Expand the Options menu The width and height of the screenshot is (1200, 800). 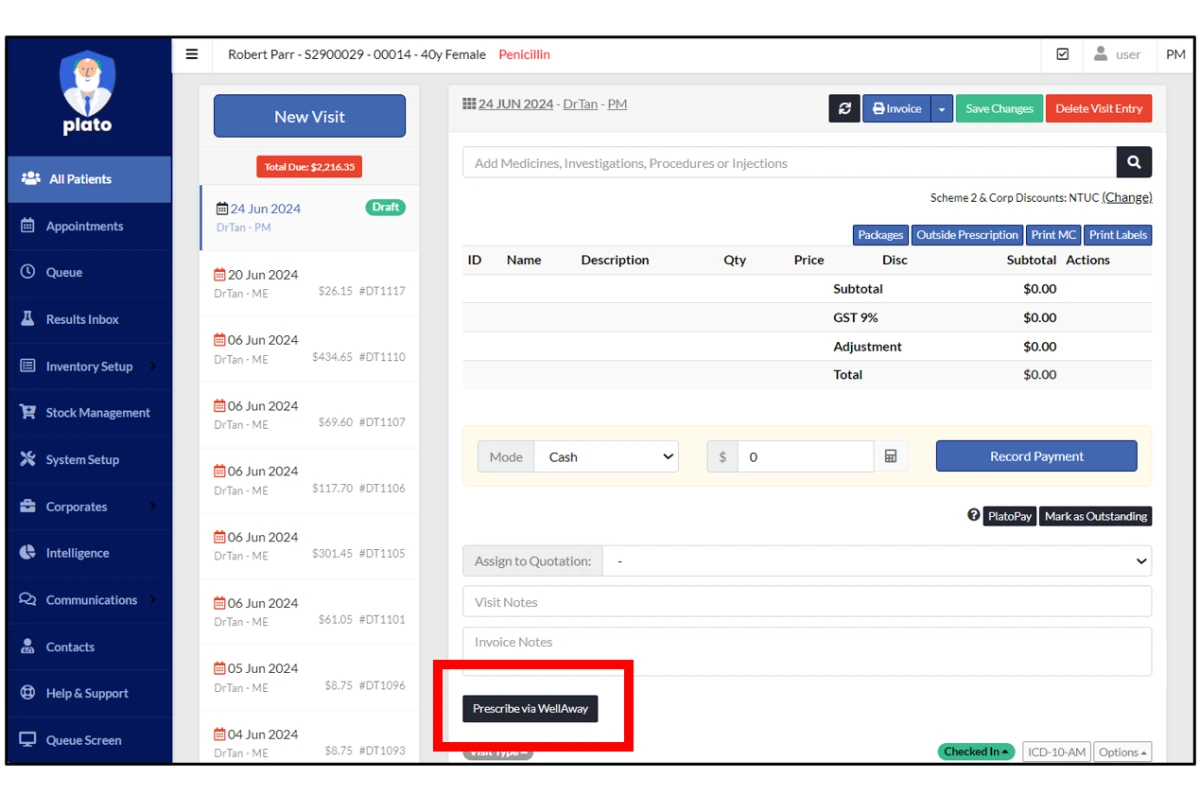[x=1123, y=752]
